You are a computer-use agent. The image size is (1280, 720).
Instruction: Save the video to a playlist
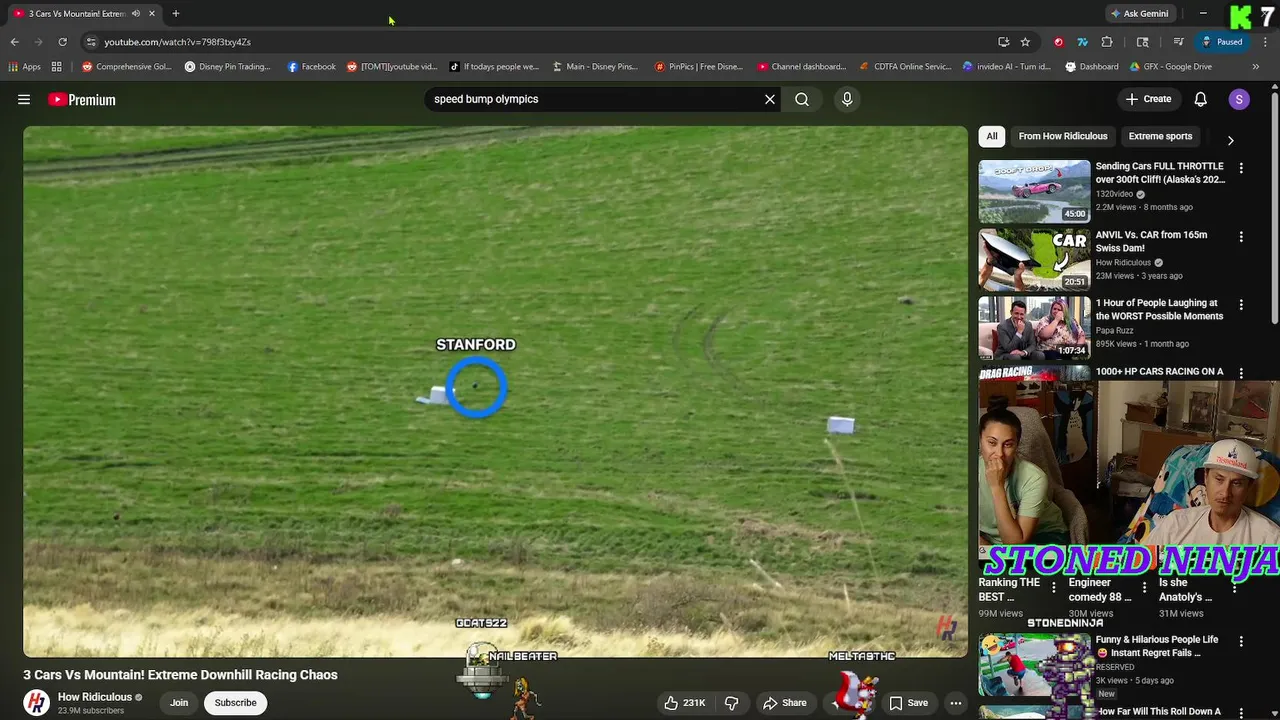(x=909, y=703)
